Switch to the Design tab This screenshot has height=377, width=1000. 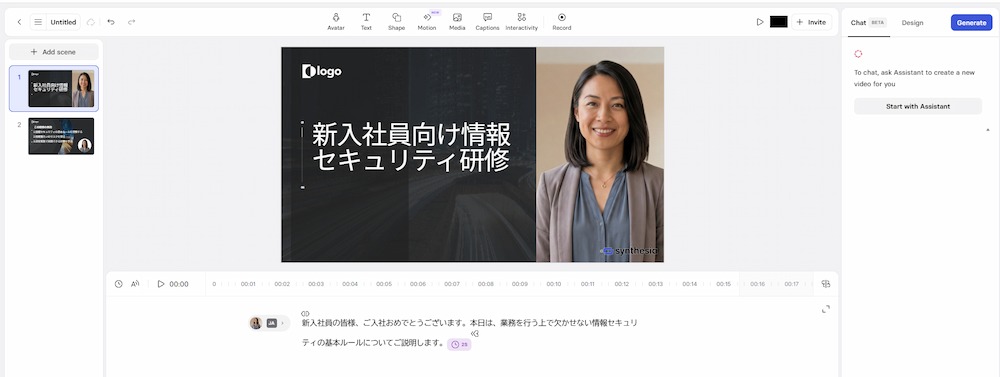912,22
